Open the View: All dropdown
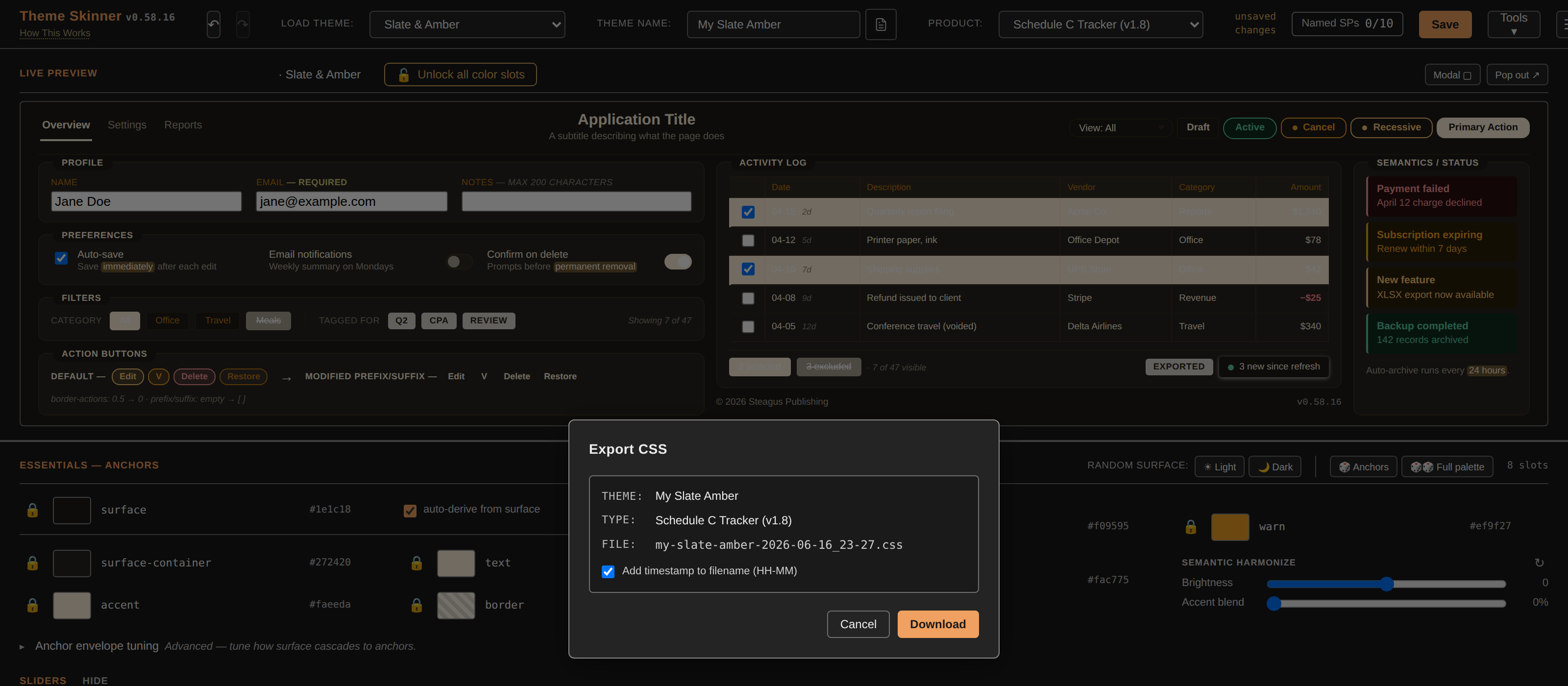The height and width of the screenshot is (686, 1568). [x=1120, y=128]
